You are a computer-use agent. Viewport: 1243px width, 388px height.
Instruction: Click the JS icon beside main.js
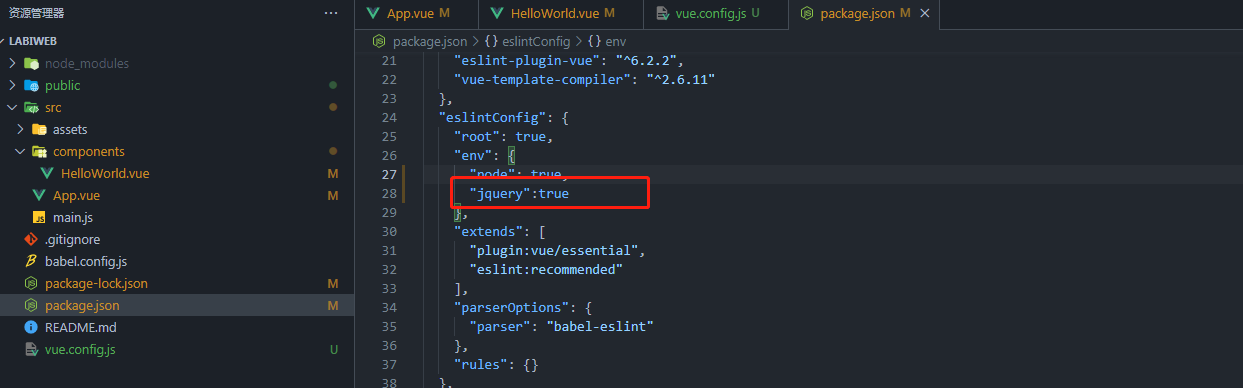point(39,217)
